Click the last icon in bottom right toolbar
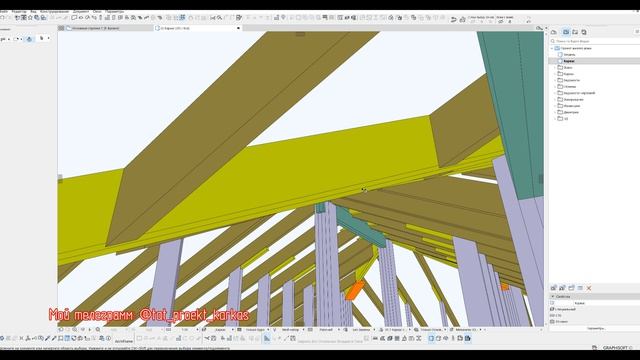The height and width of the screenshot is (360, 640). pyautogui.click(x=468, y=338)
